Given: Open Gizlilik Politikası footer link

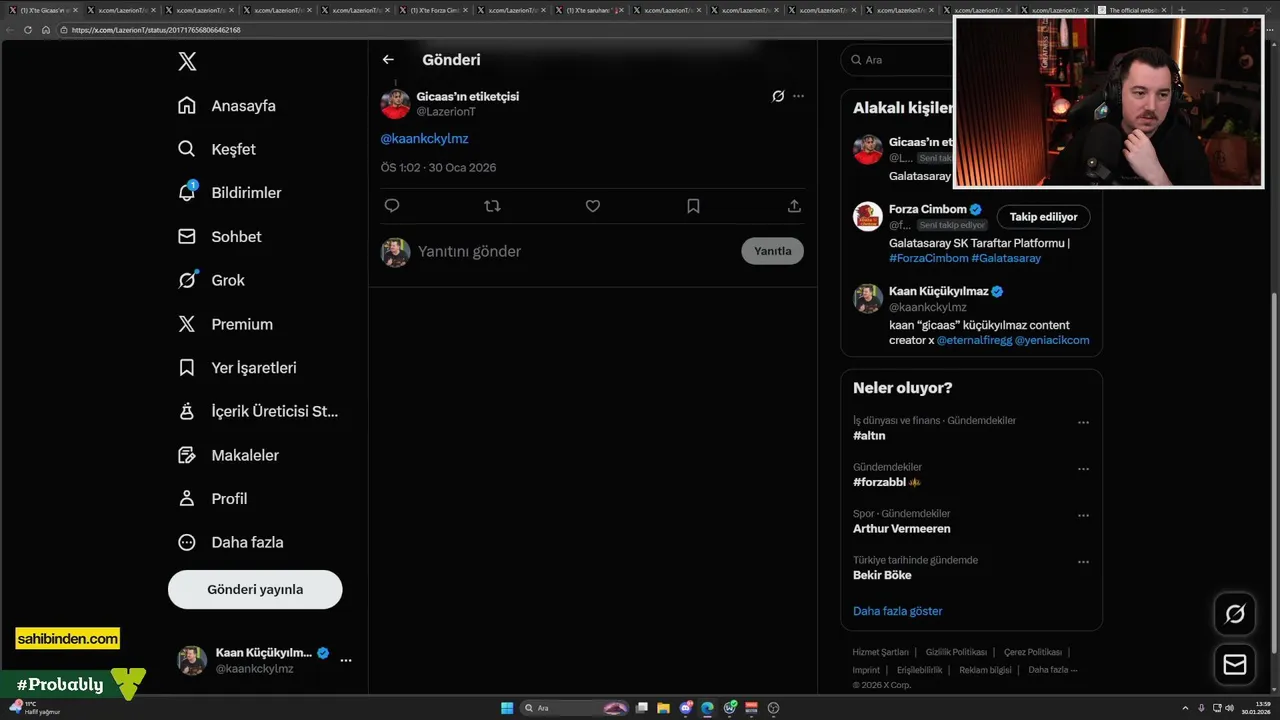Looking at the screenshot, I should [956, 652].
